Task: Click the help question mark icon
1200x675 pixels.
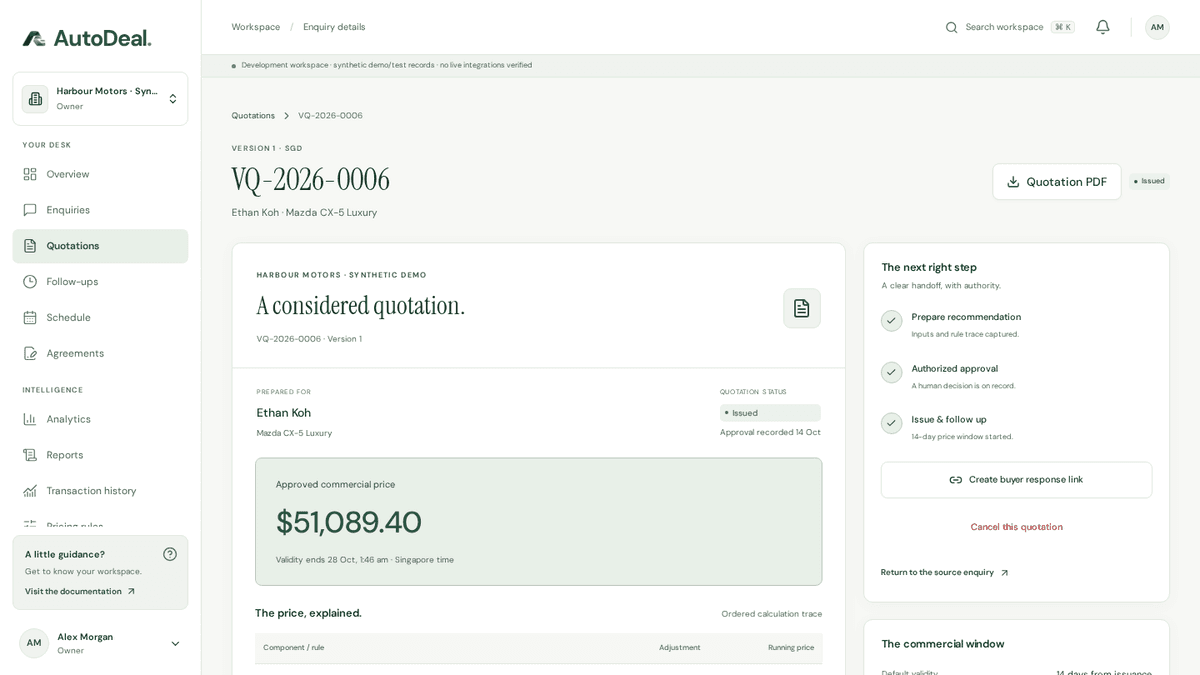Action: coord(170,554)
